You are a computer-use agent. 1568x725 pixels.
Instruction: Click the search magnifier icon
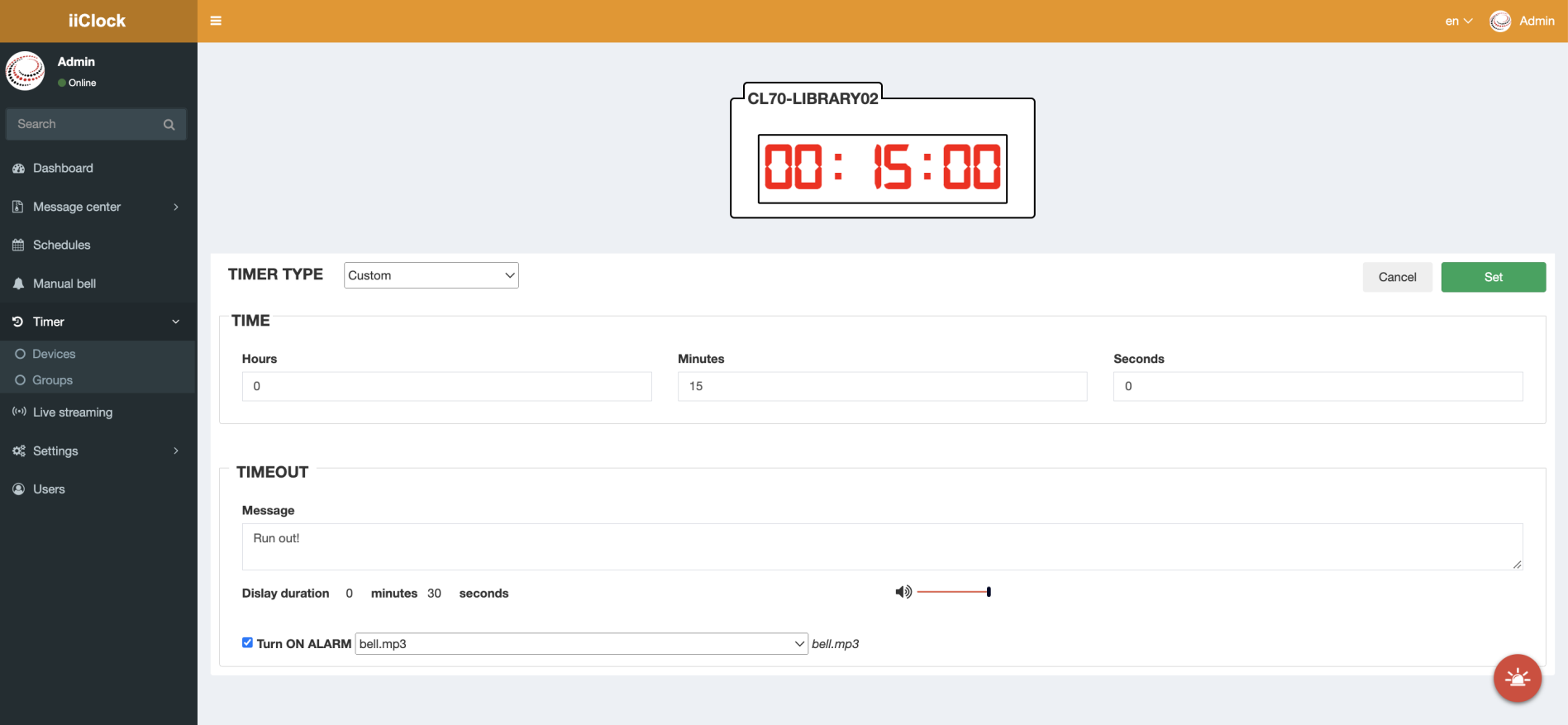(169, 125)
